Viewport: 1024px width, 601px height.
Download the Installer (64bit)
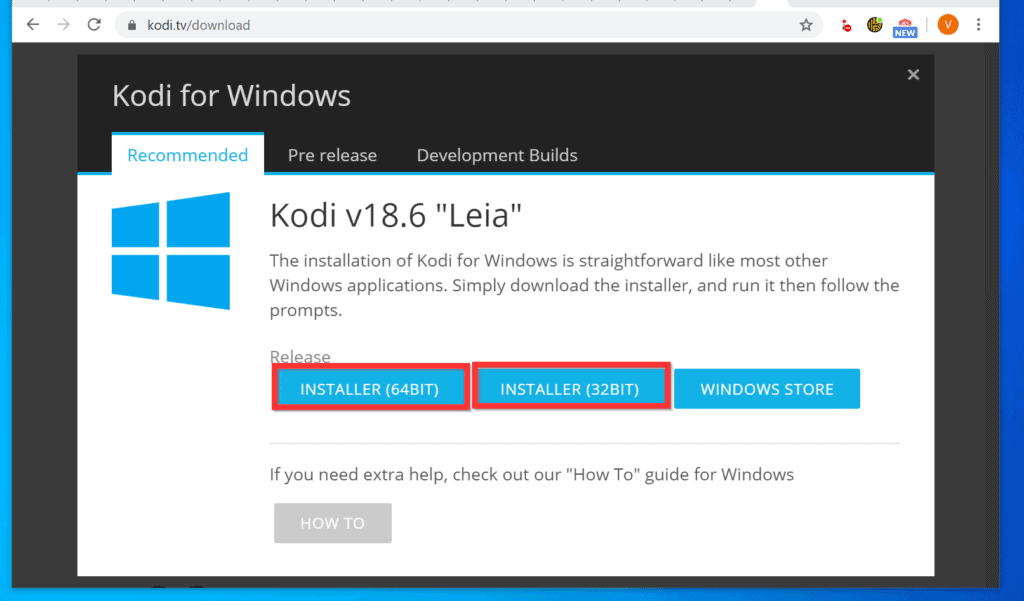[370, 388]
